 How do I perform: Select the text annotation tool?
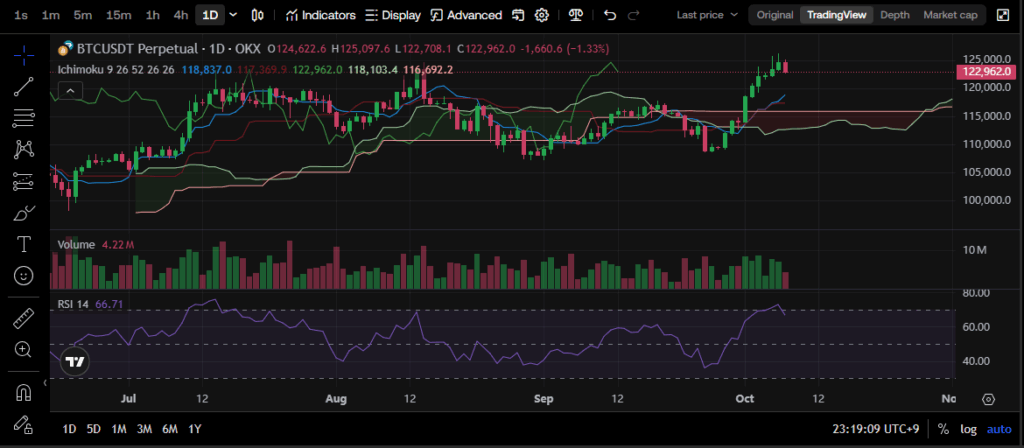point(23,244)
